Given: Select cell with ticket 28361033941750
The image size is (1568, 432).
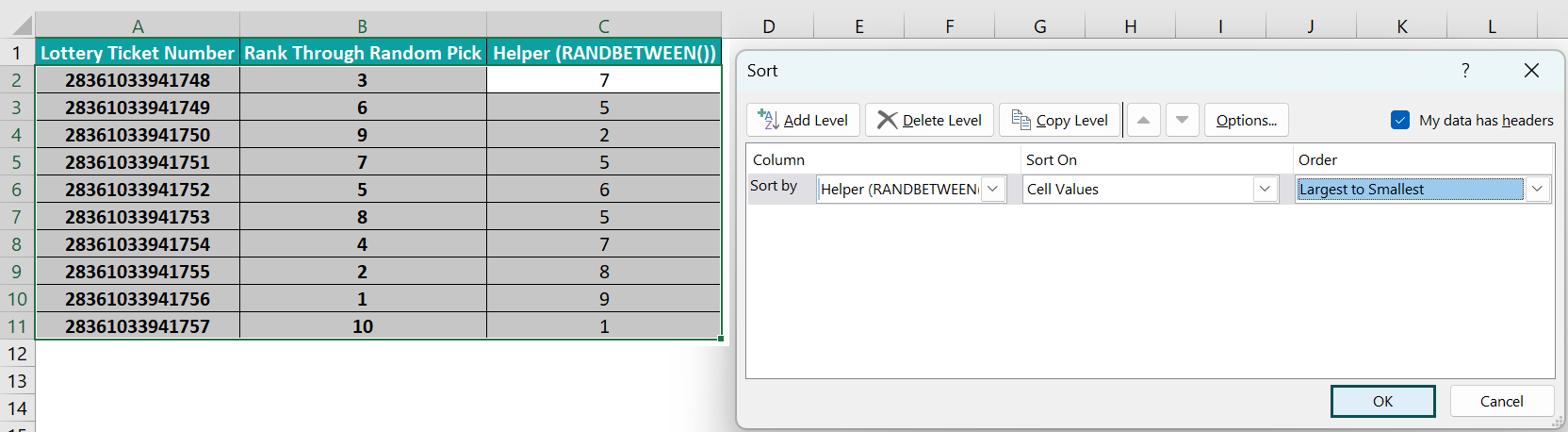Looking at the screenshot, I should (138, 135).
